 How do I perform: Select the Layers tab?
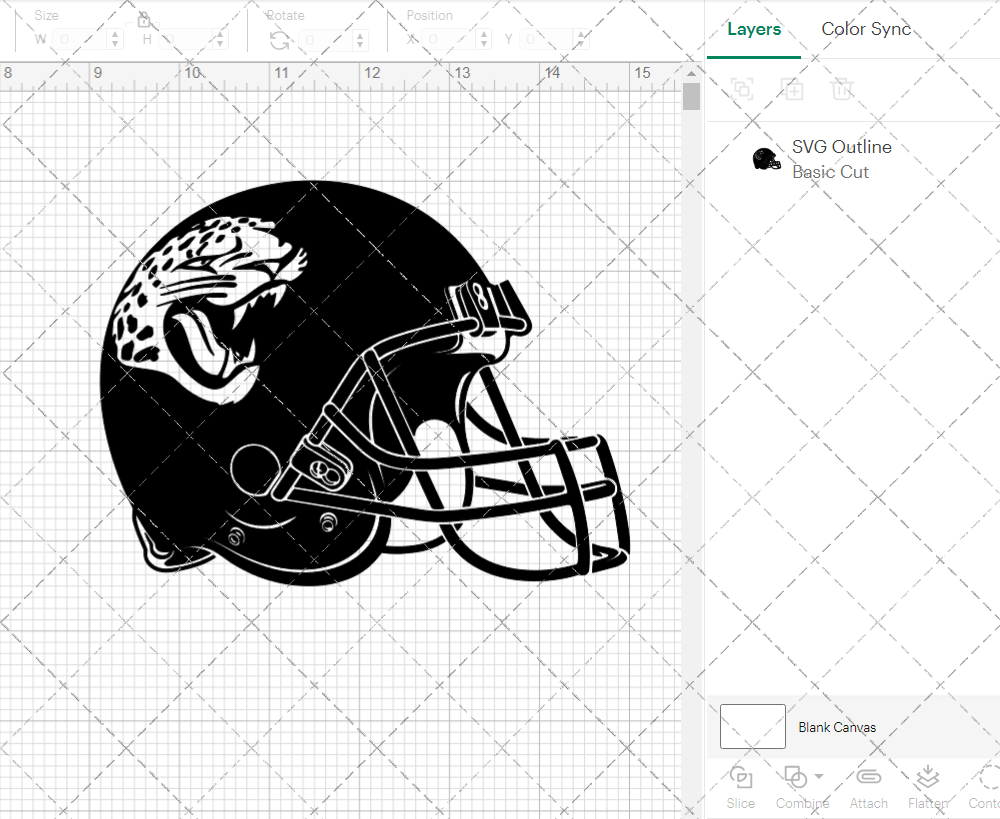pos(754,29)
